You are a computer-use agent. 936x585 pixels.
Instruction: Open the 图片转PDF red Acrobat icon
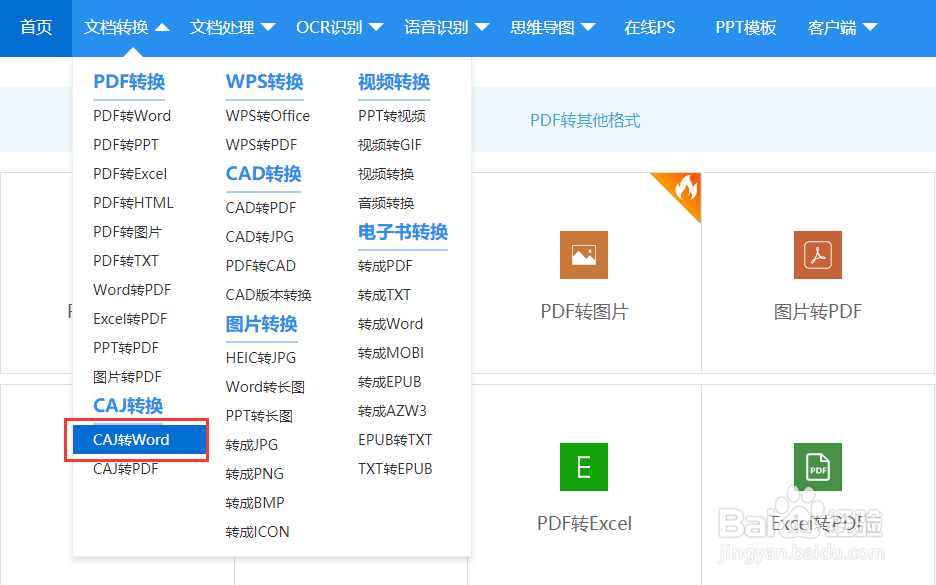818,255
